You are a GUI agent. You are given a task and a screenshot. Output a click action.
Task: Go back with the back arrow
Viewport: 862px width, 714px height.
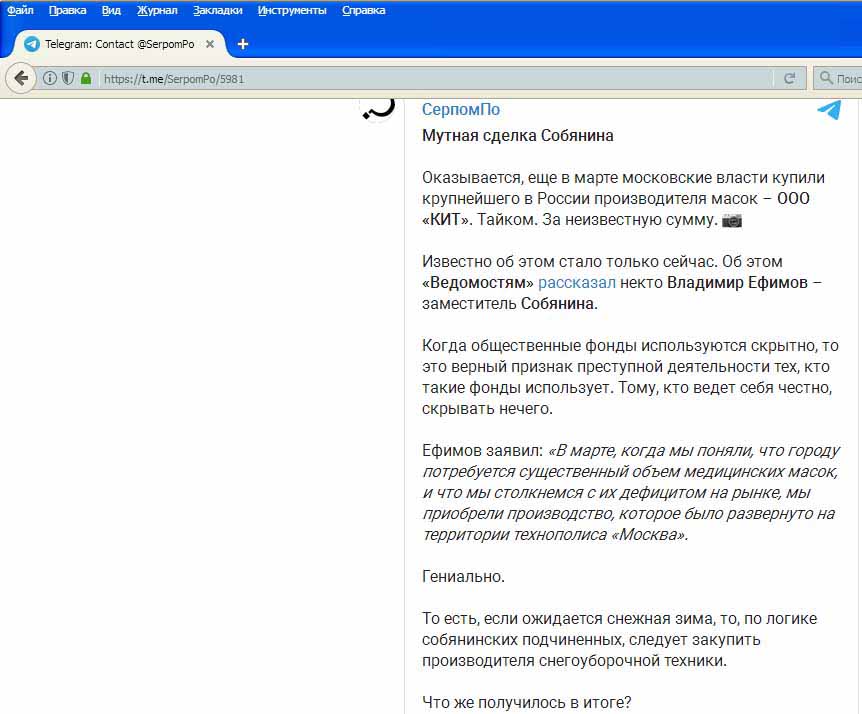(x=21, y=79)
